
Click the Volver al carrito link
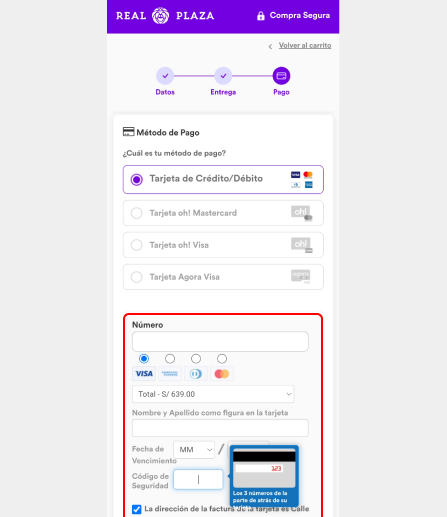click(305, 45)
